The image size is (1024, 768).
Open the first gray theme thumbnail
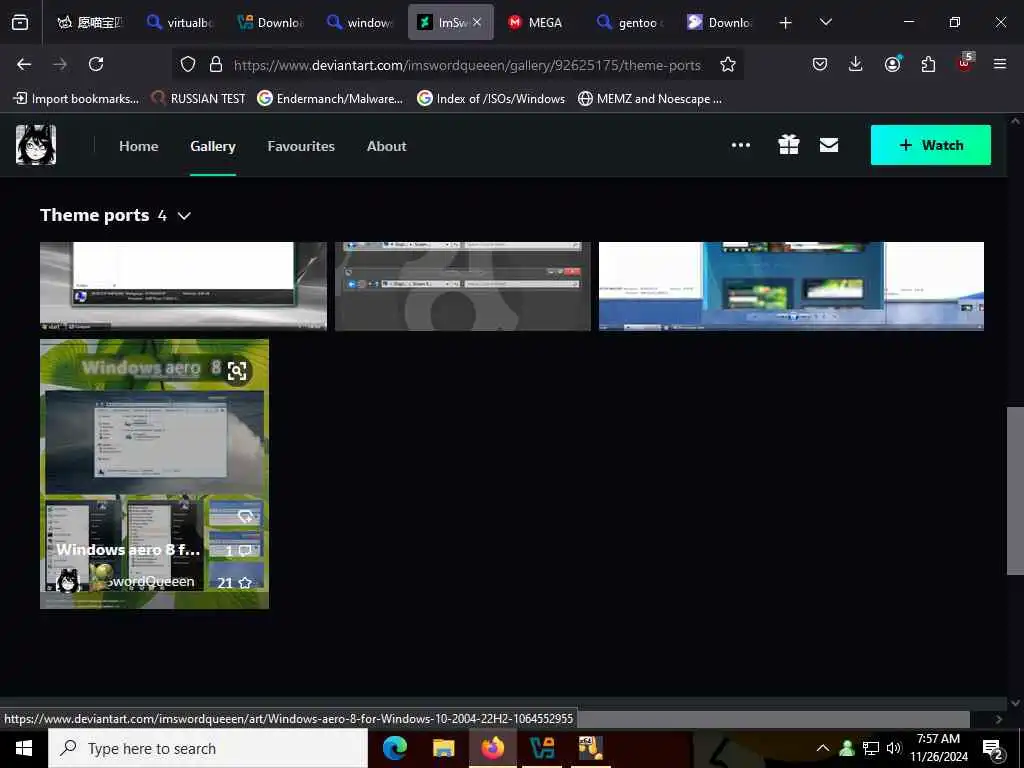click(x=184, y=286)
